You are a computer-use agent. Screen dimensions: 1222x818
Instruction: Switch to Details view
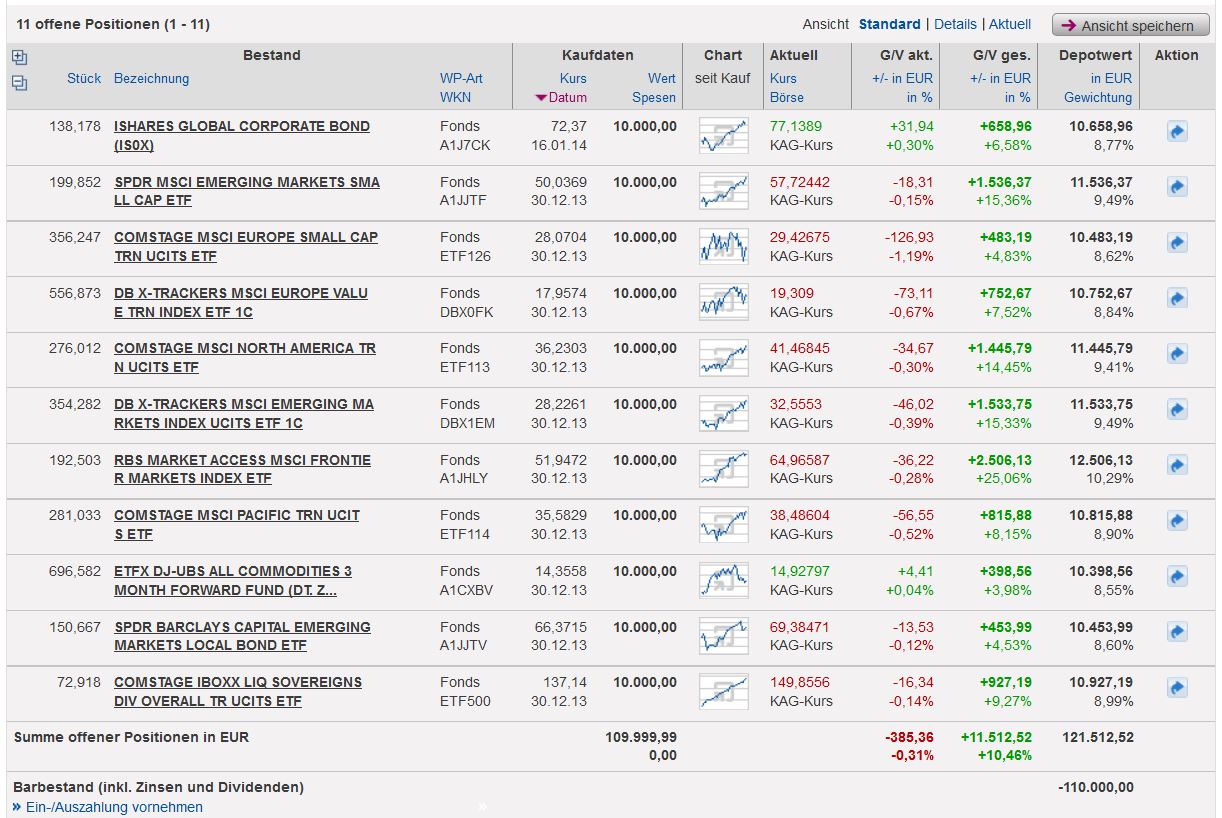coord(955,24)
